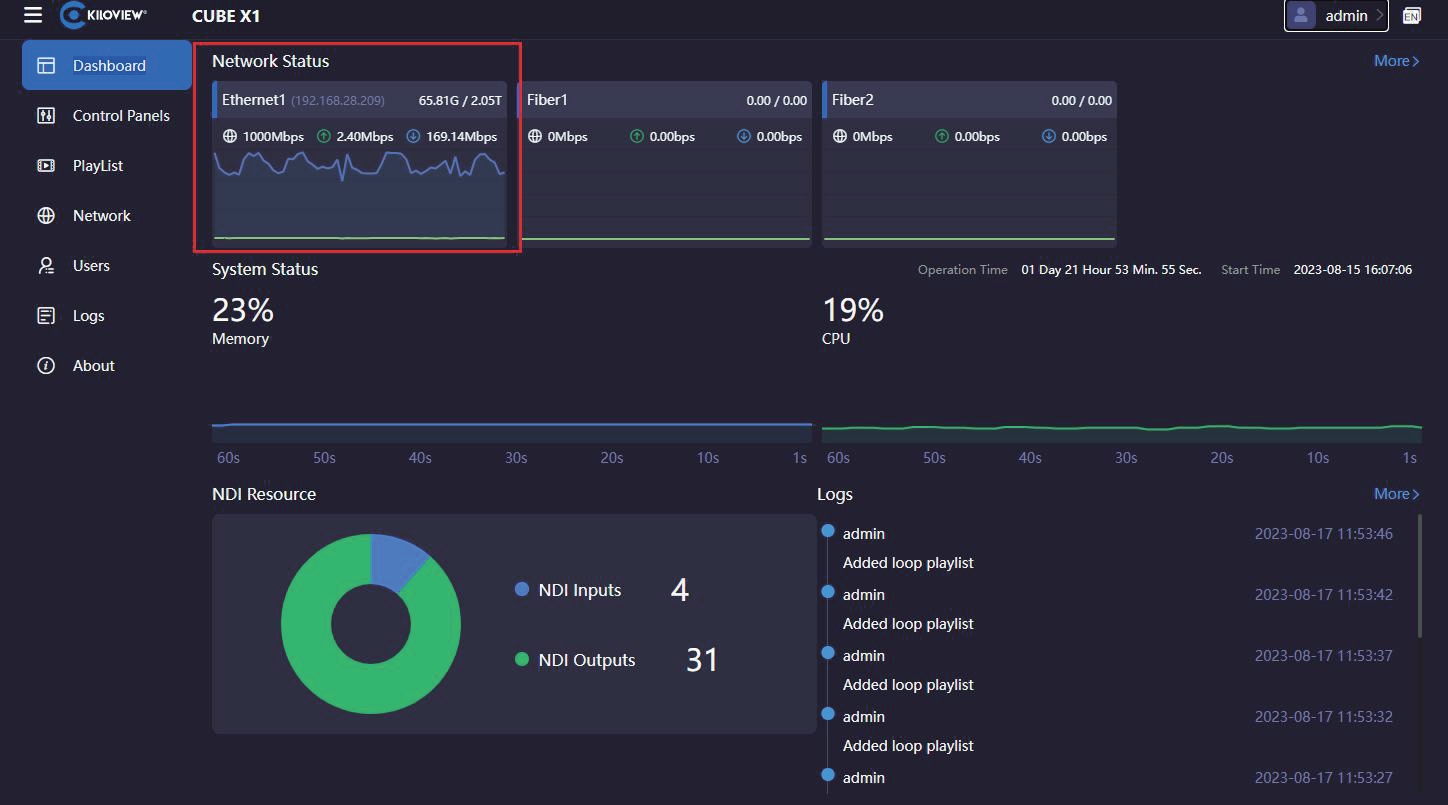
Task: Click the Memory usage graph line
Action: coord(512,425)
